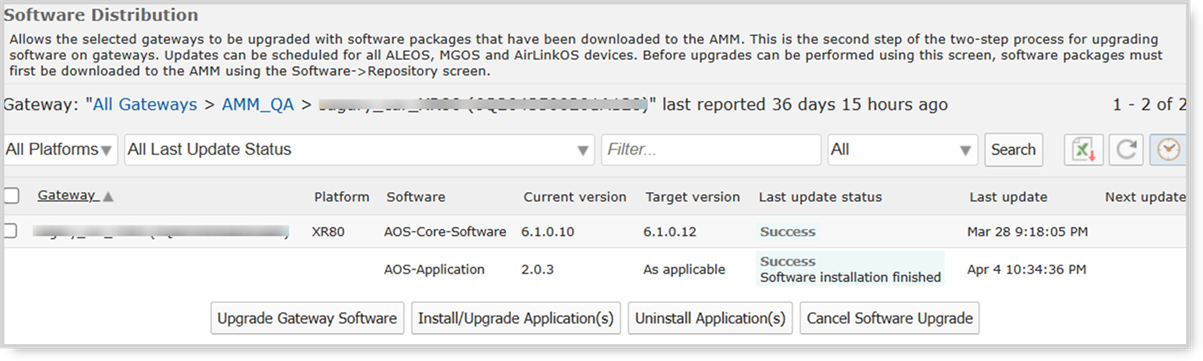1203x361 pixels.
Task: Click the Target version column header
Action: point(693,197)
